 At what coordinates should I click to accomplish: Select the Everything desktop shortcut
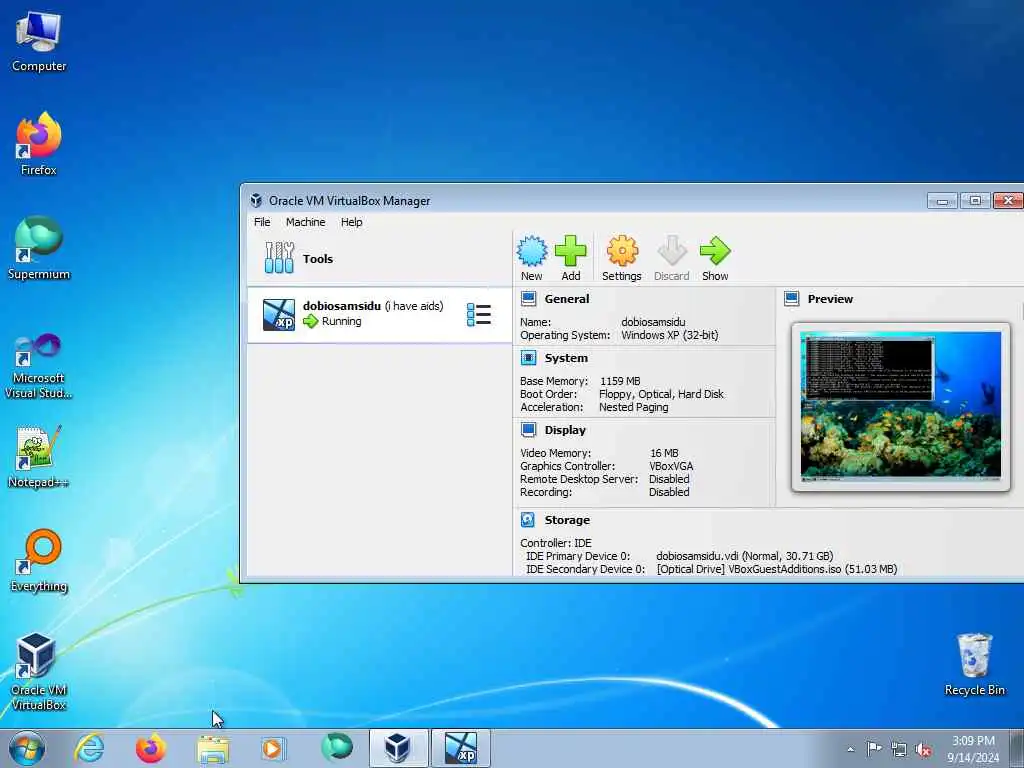tap(39, 560)
